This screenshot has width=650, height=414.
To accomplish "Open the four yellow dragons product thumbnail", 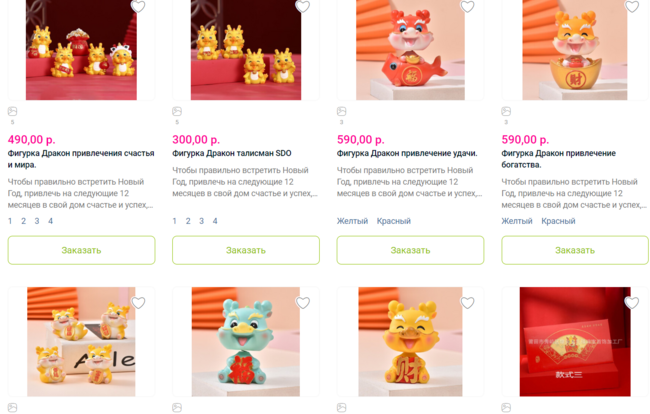I will point(81,341).
